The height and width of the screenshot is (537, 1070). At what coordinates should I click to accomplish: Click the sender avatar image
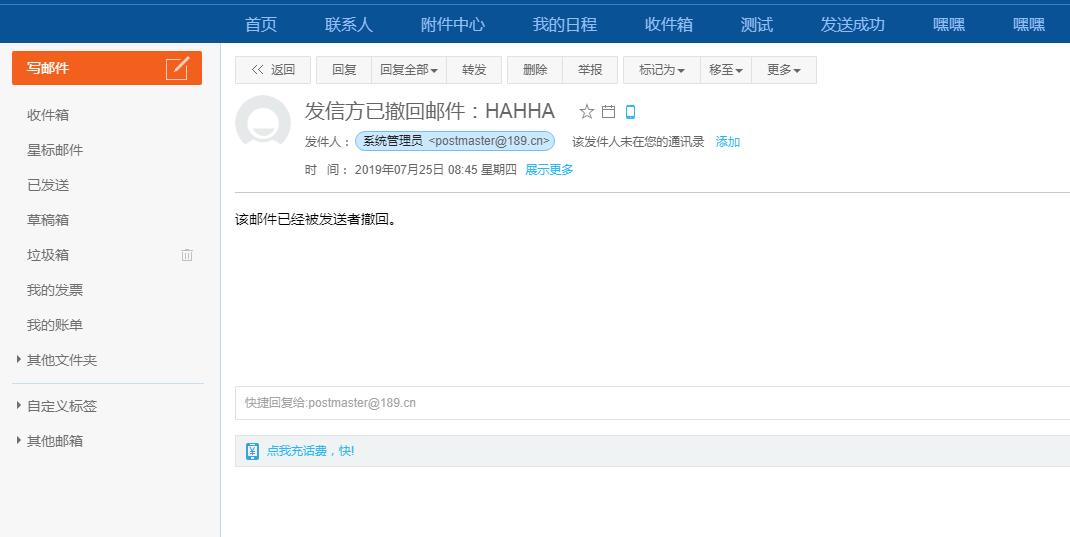tap(263, 123)
